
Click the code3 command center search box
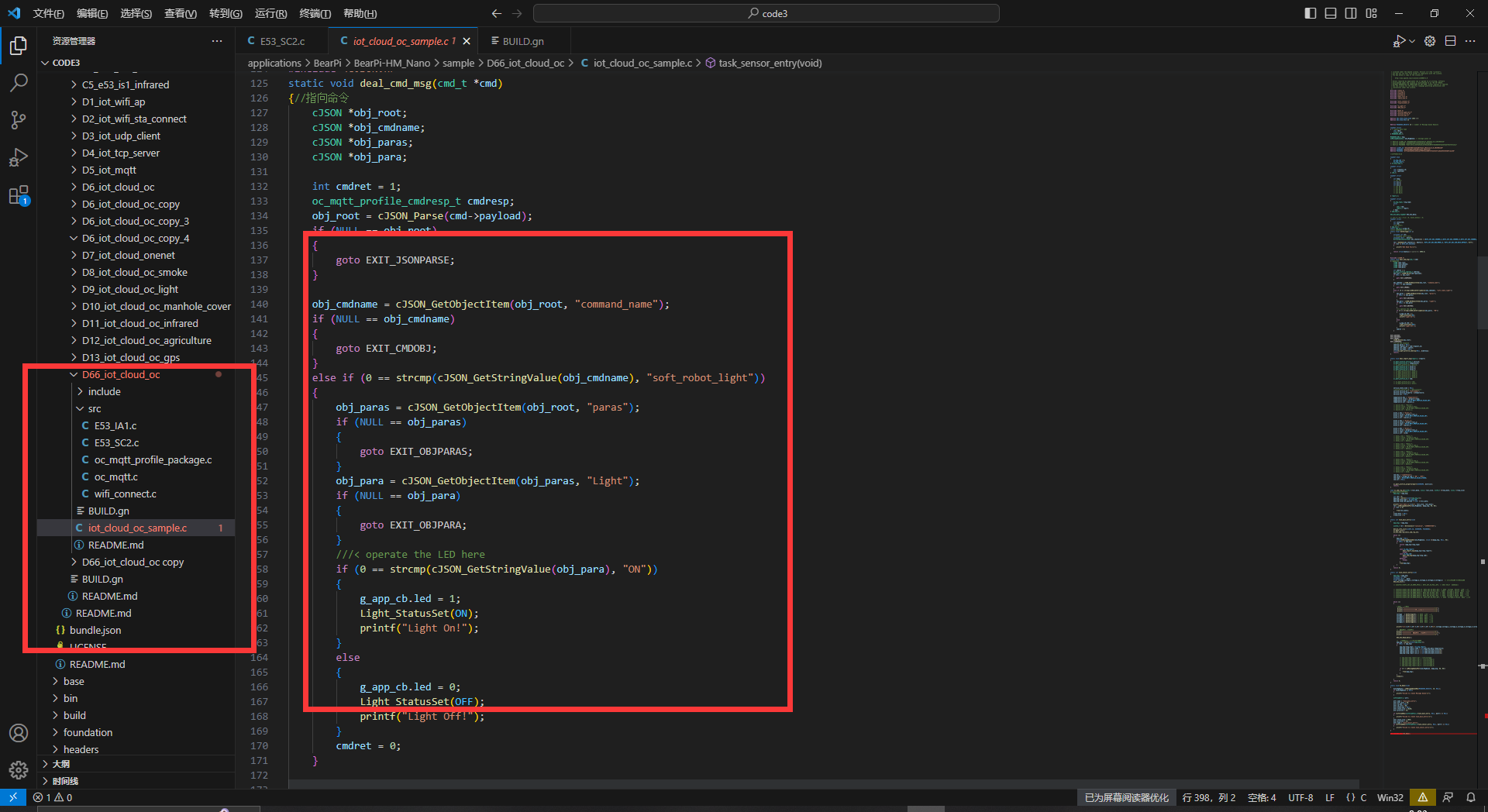(766, 13)
